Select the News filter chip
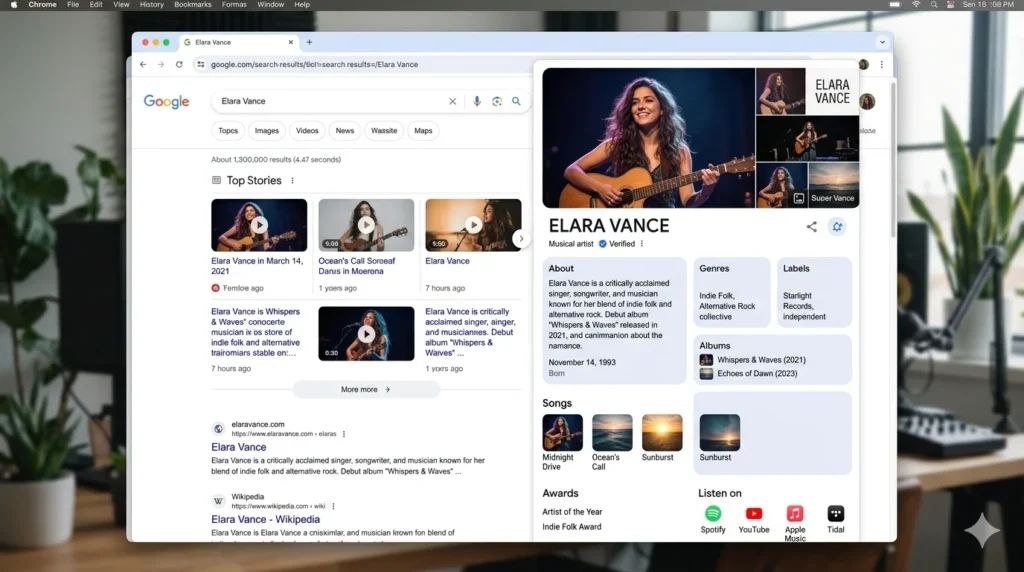1024x572 pixels. pyautogui.click(x=345, y=131)
